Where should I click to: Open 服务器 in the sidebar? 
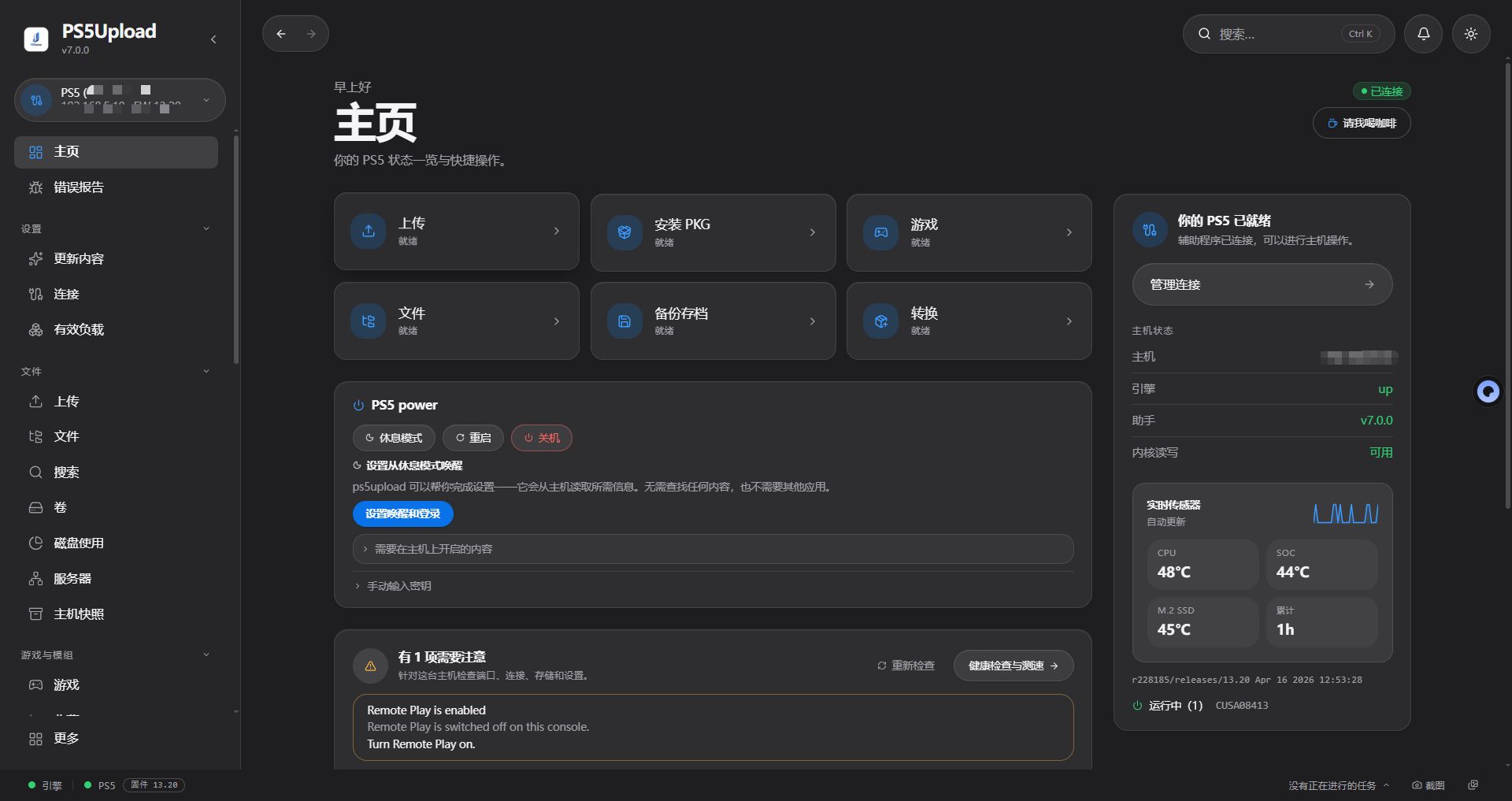(116, 579)
